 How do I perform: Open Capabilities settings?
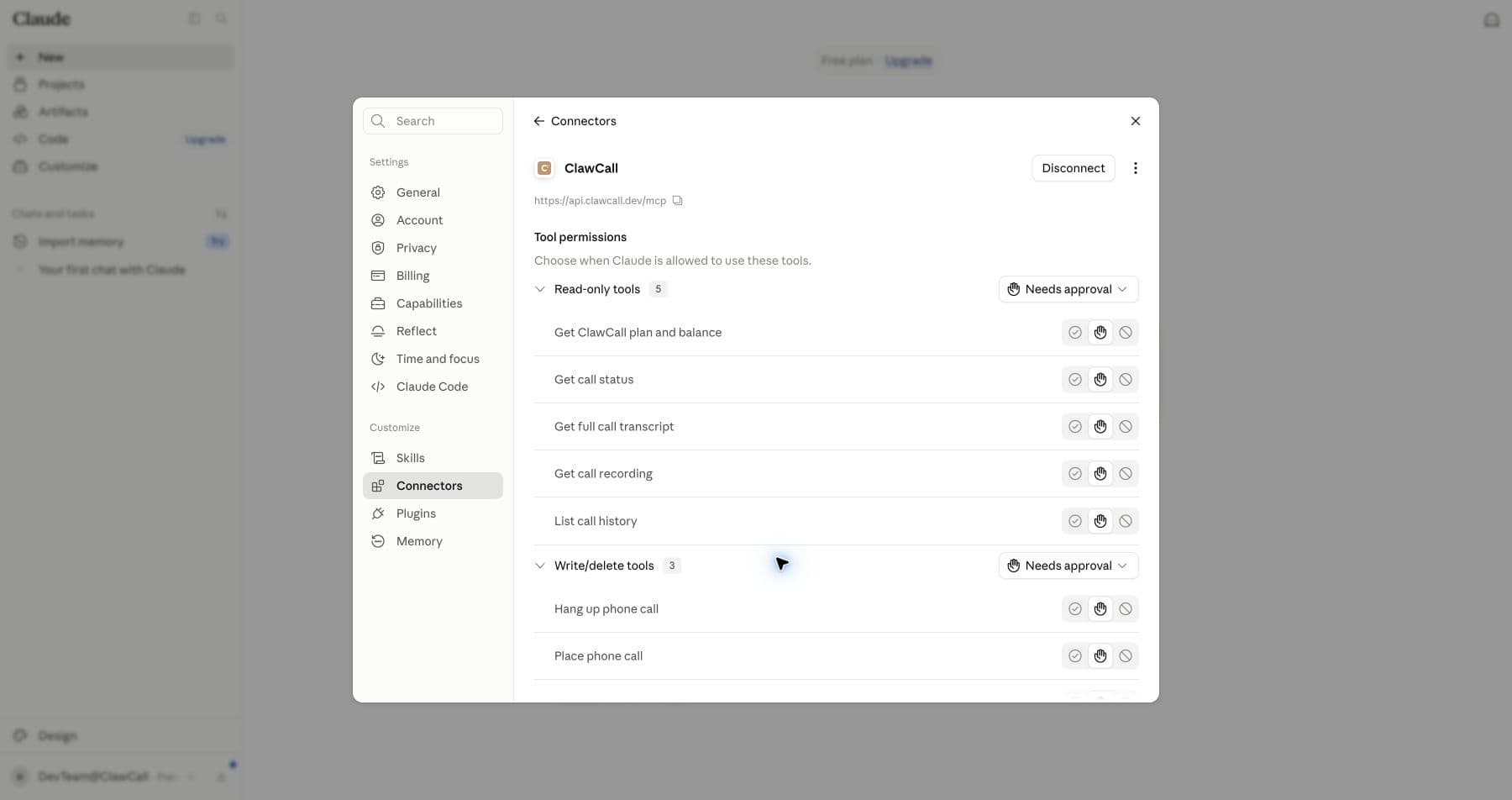click(x=433, y=303)
